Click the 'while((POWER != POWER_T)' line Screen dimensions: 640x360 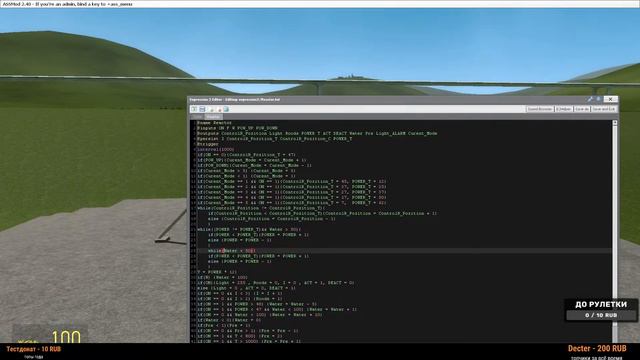click(x=249, y=229)
